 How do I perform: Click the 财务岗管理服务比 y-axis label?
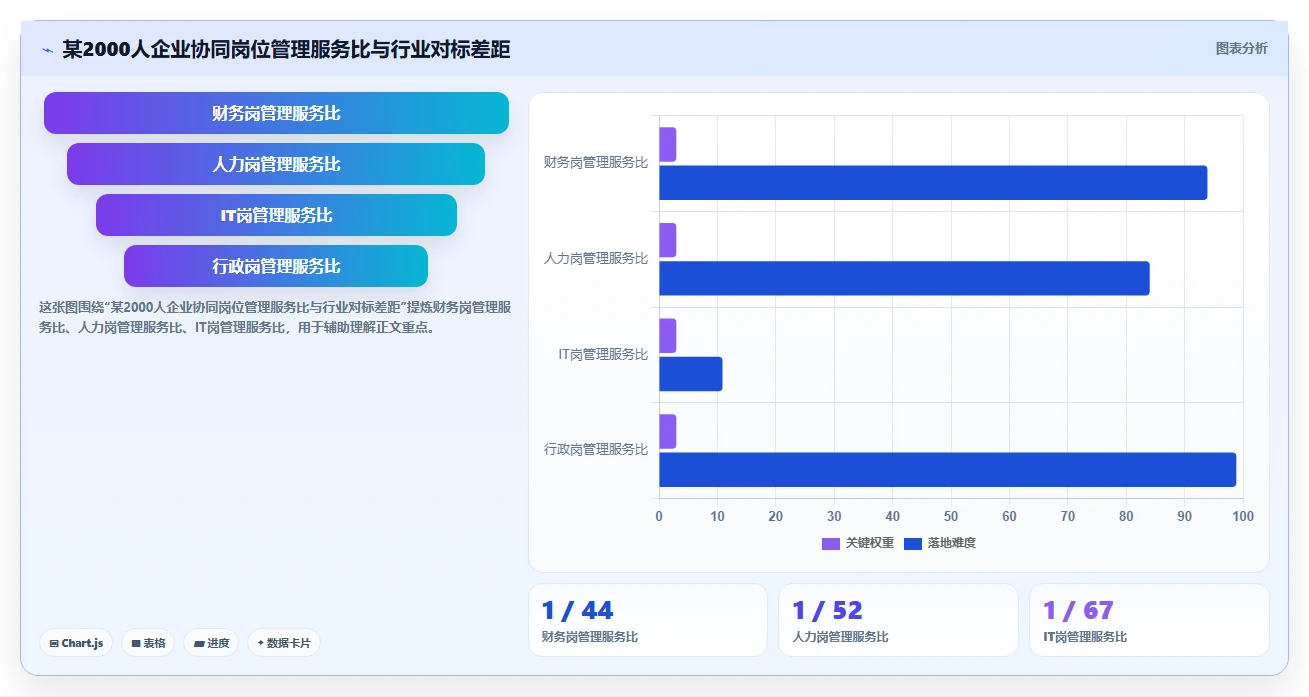pos(596,162)
